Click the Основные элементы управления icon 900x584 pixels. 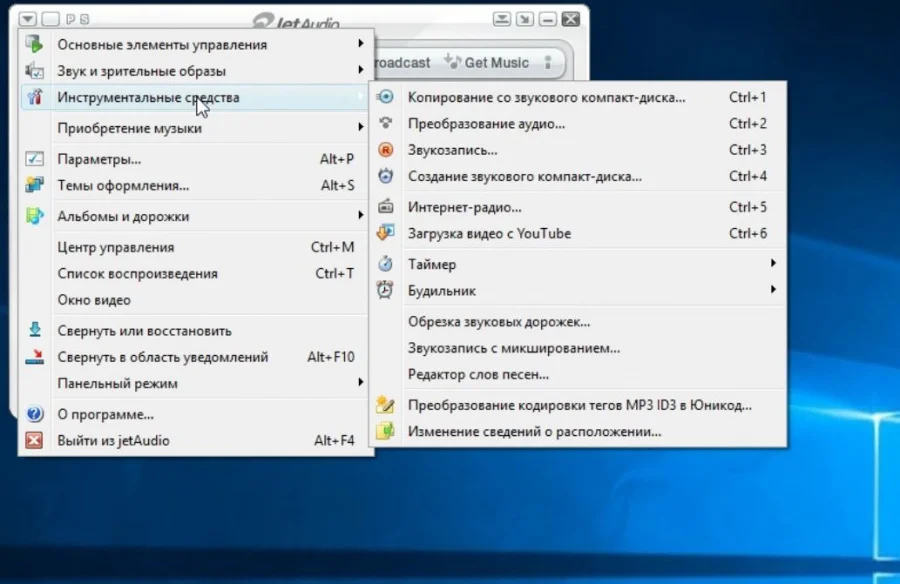[34, 44]
